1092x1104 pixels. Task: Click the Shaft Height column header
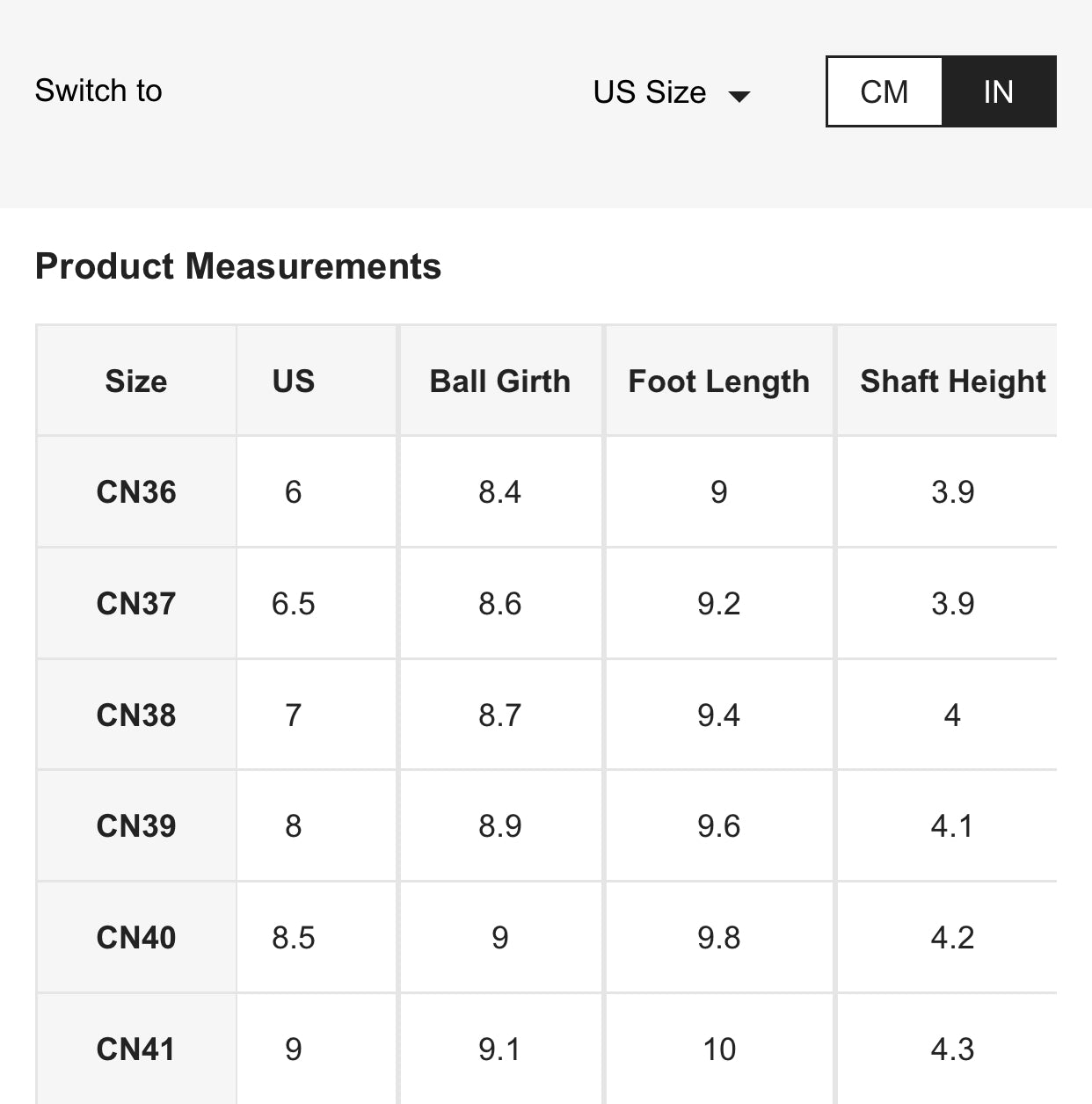click(952, 381)
